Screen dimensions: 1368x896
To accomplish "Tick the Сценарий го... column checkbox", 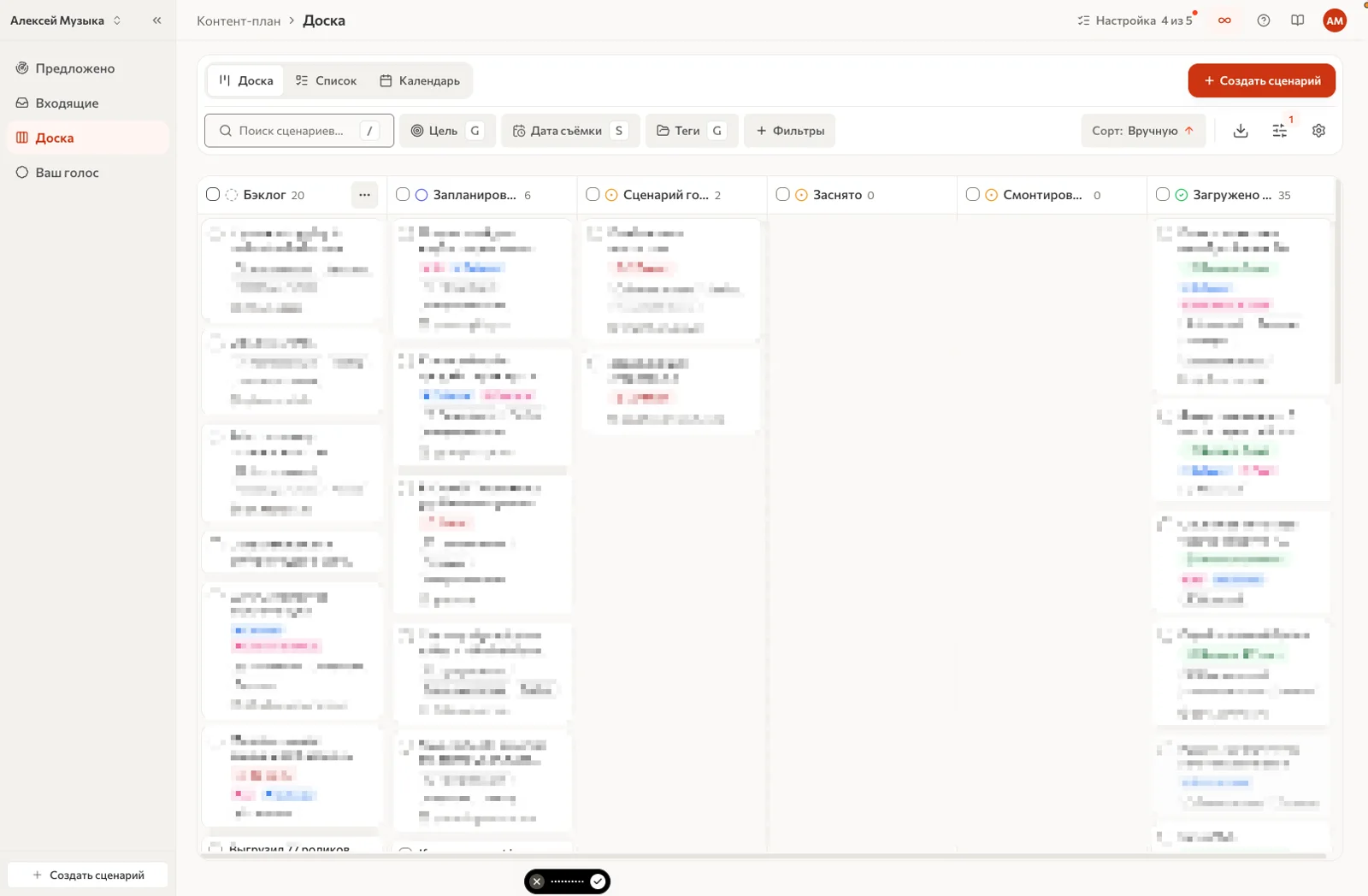I will 593,195.
